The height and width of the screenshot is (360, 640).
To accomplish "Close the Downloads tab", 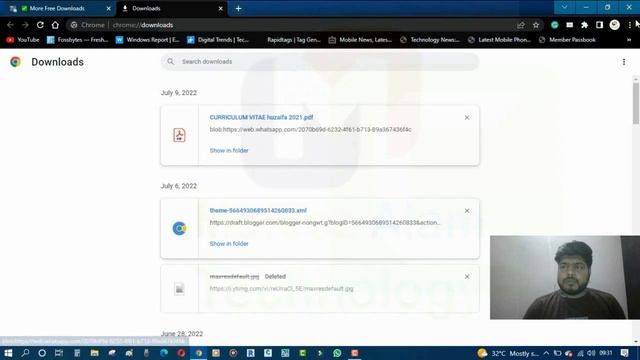I will click(220, 8).
